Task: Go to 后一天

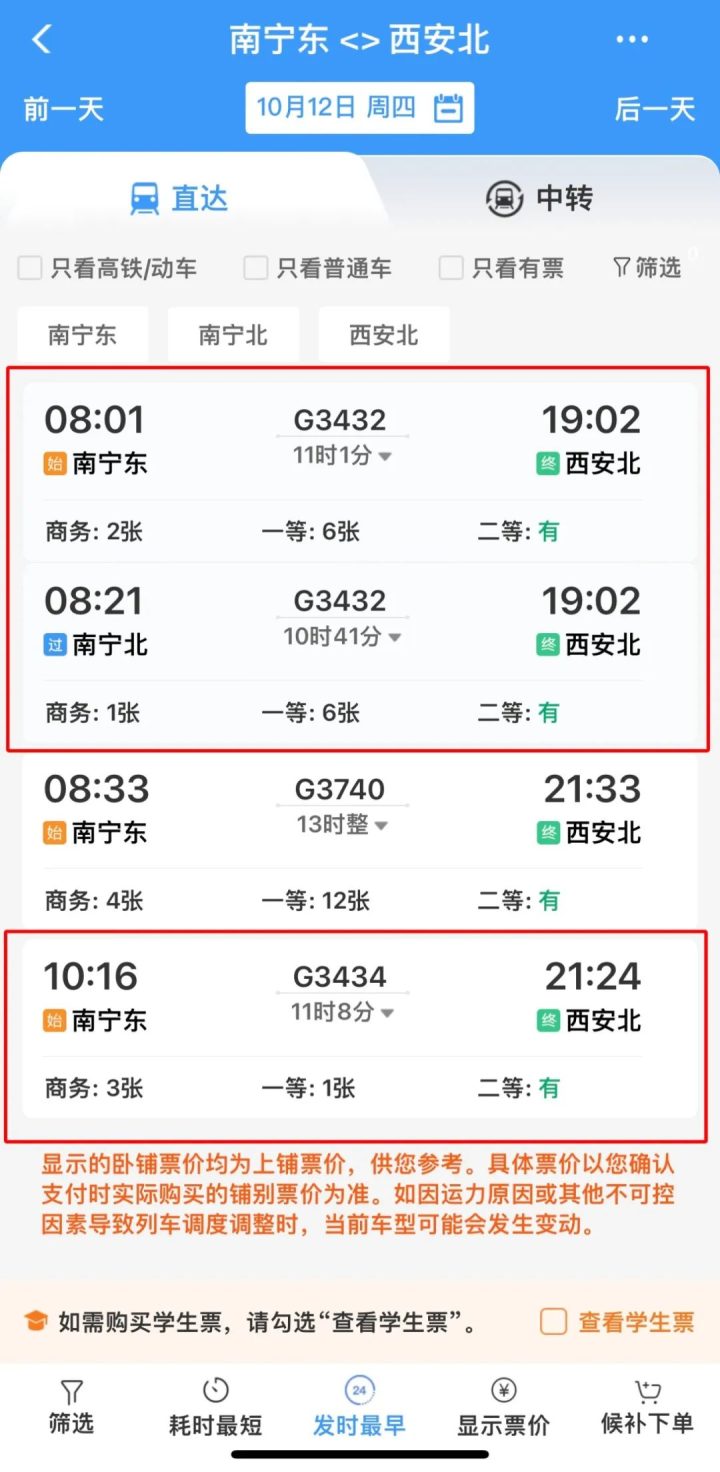Action: pyautogui.click(x=655, y=108)
